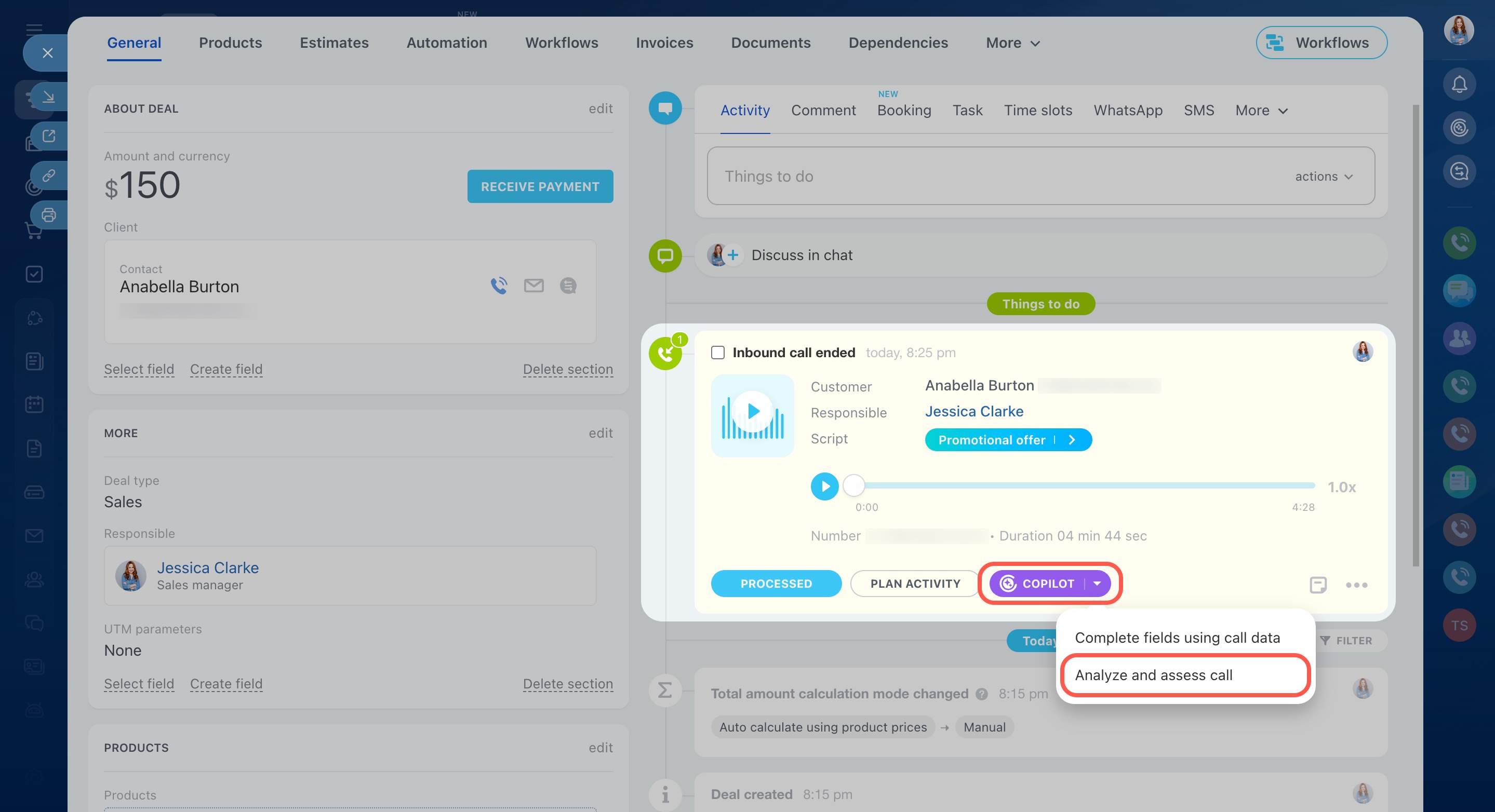Click the print icon in left side panel
This screenshot has width=1495, height=812.
tap(49, 215)
